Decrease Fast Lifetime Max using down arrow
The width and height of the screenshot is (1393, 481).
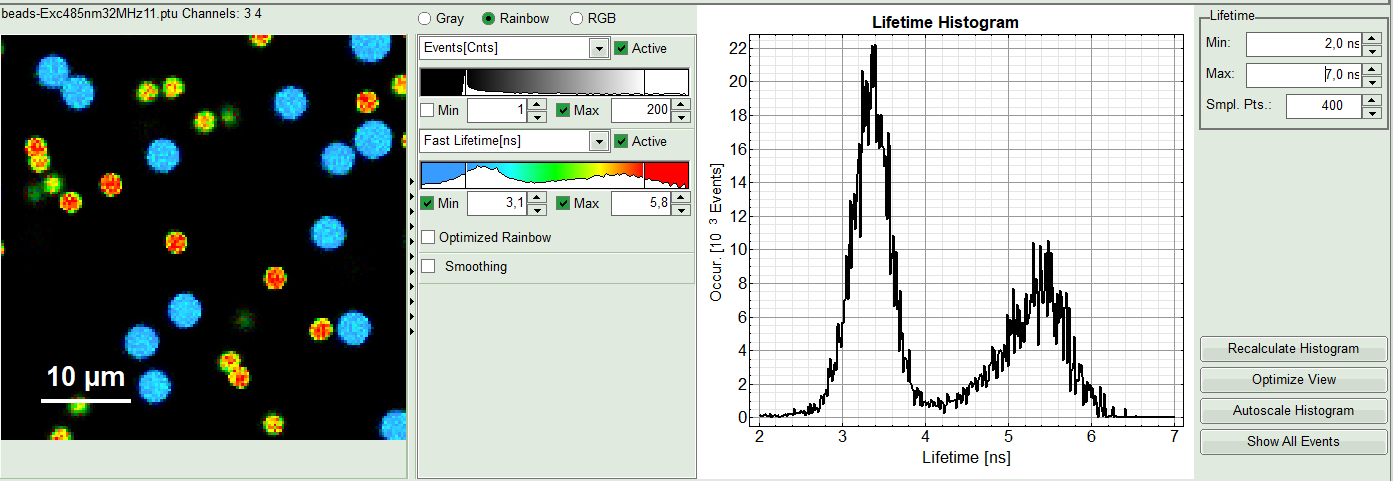tap(680, 210)
